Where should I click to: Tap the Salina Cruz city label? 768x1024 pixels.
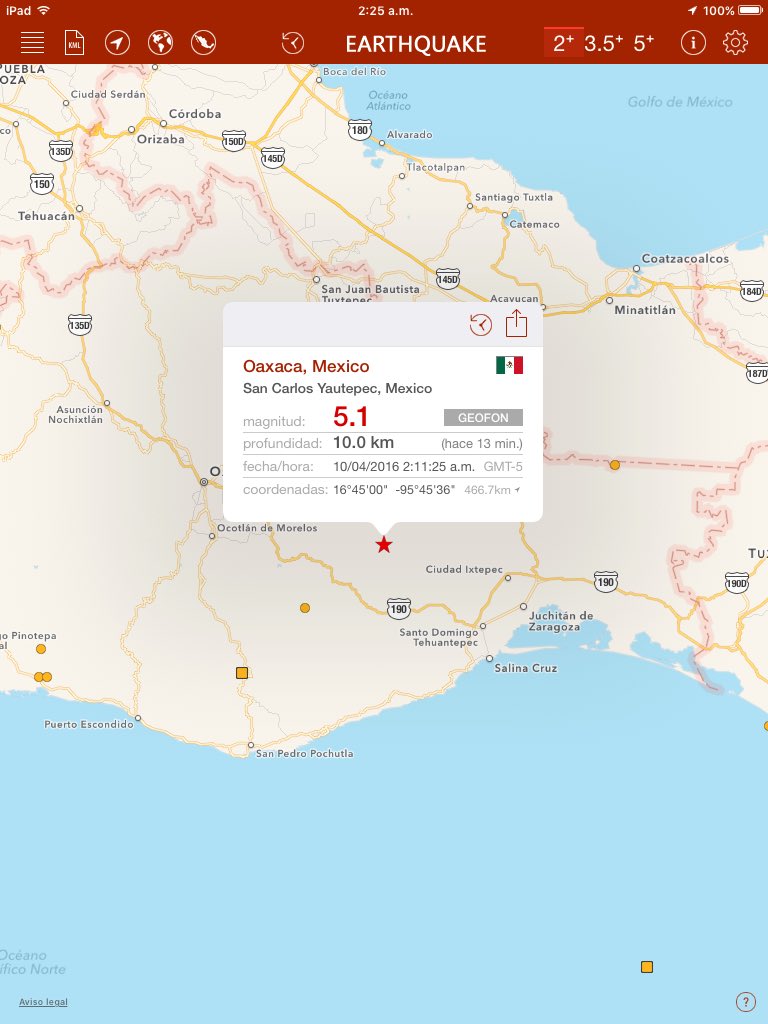tap(526, 668)
